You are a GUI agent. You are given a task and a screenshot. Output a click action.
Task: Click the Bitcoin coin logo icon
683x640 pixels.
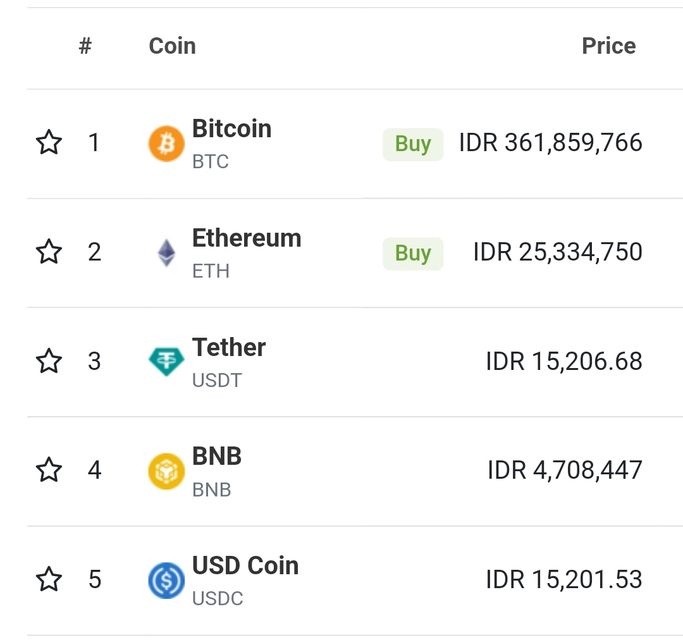pyautogui.click(x=166, y=144)
